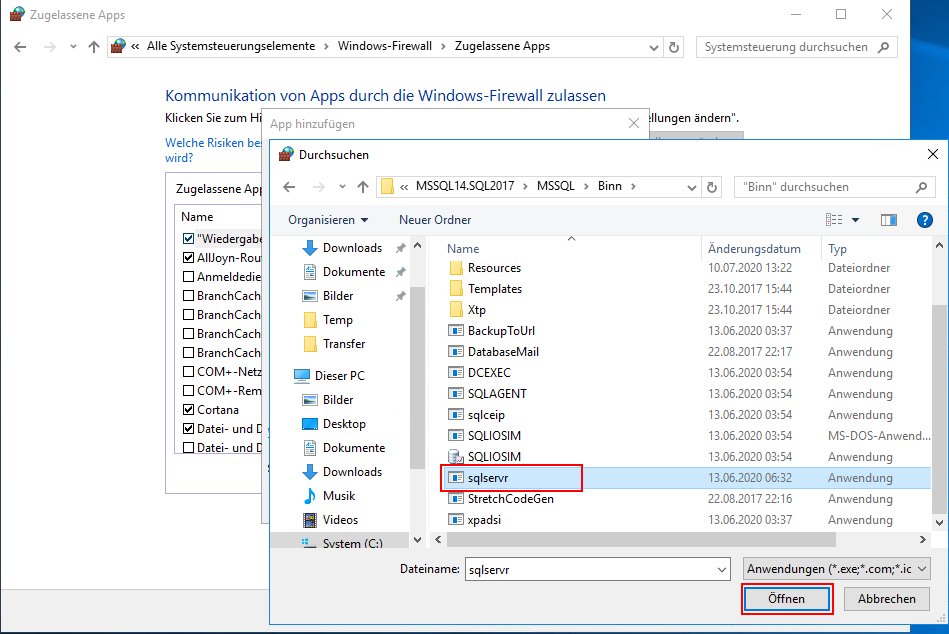Focus Systemsteuerung durchsuchen search box
The width and height of the screenshot is (949, 634).
(796, 47)
